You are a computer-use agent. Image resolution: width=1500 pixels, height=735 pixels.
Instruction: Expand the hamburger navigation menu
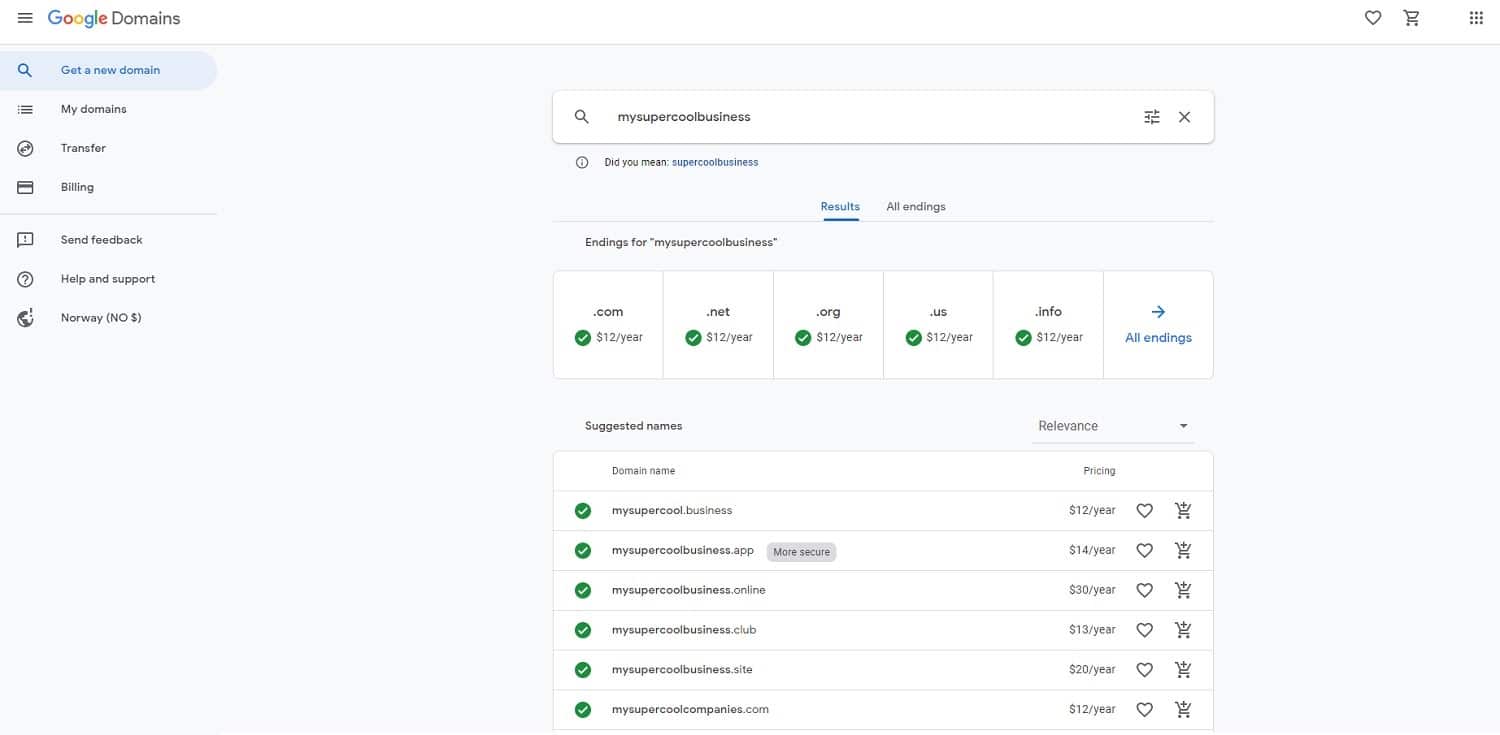[25, 17]
